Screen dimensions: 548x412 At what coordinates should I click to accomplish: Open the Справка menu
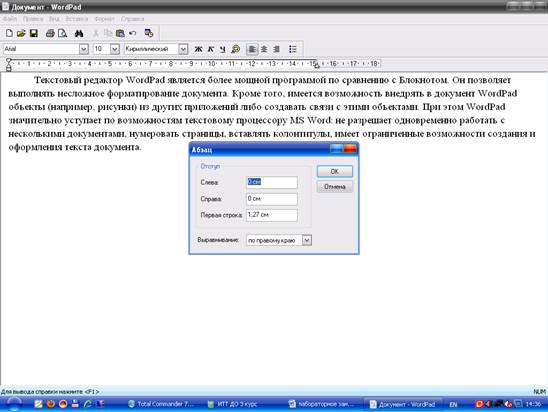(132, 19)
